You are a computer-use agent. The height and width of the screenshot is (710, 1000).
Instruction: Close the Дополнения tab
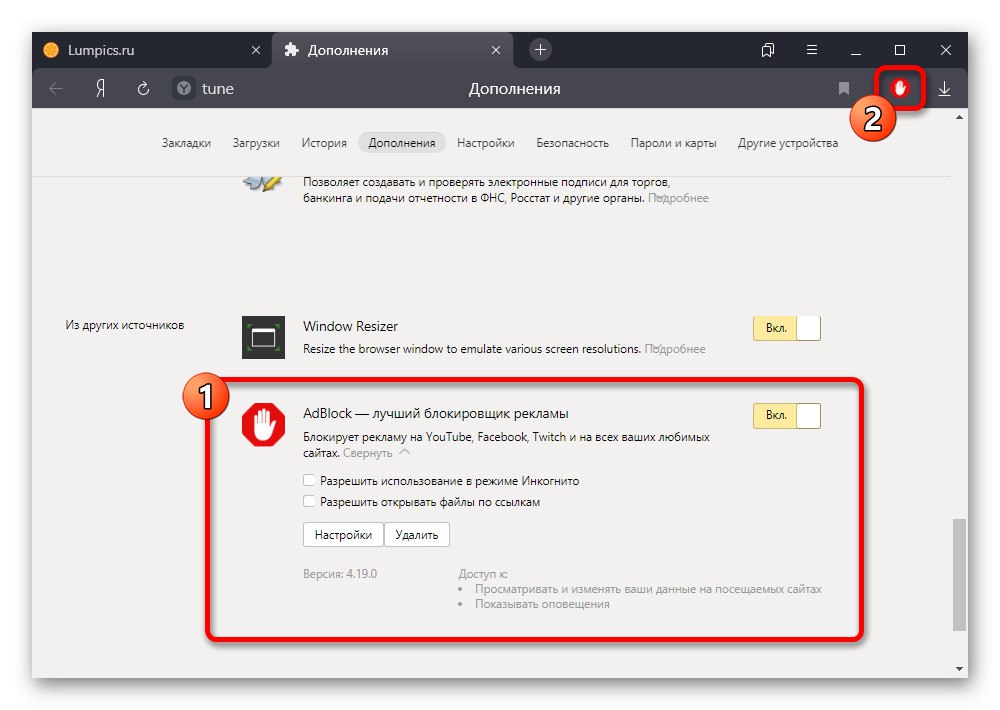496,50
